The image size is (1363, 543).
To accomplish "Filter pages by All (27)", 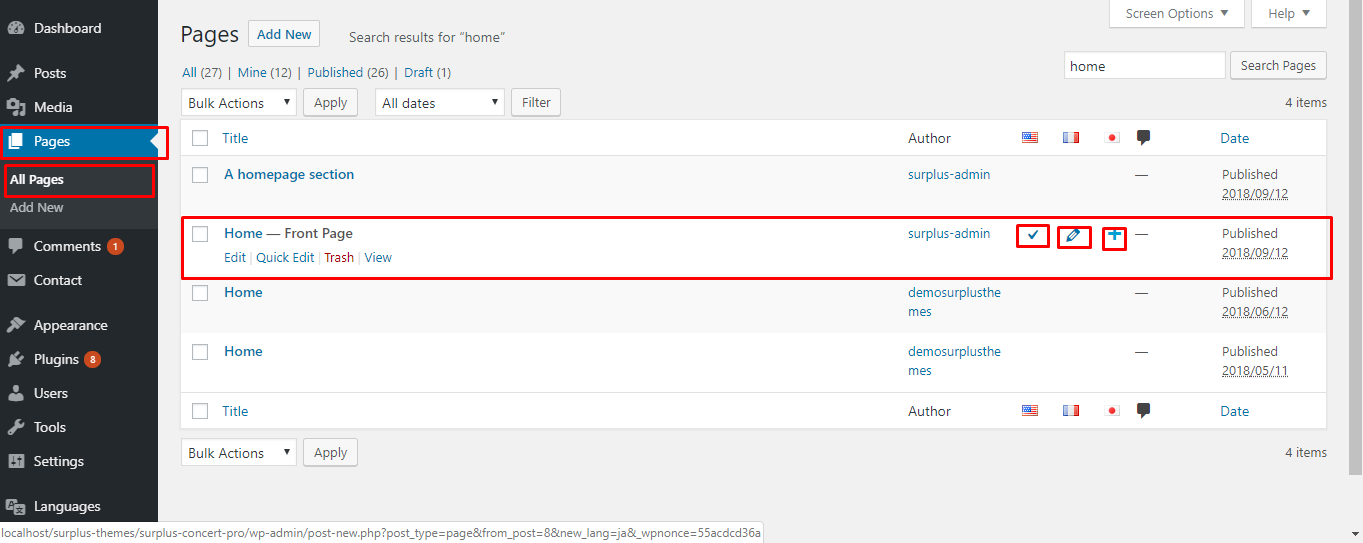I will pyautogui.click(x=202, y=72).
